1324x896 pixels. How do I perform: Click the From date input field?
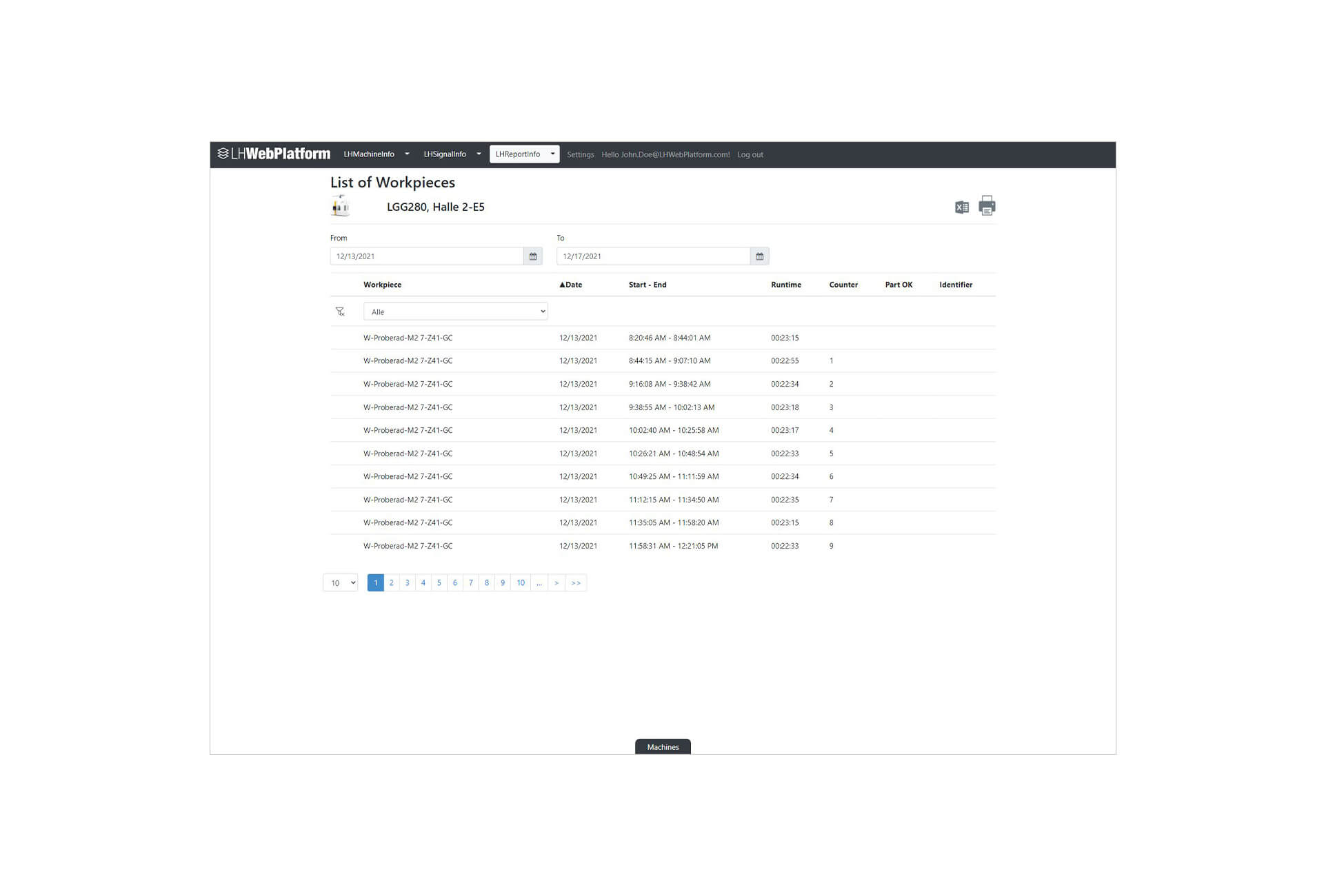(426, 256)
